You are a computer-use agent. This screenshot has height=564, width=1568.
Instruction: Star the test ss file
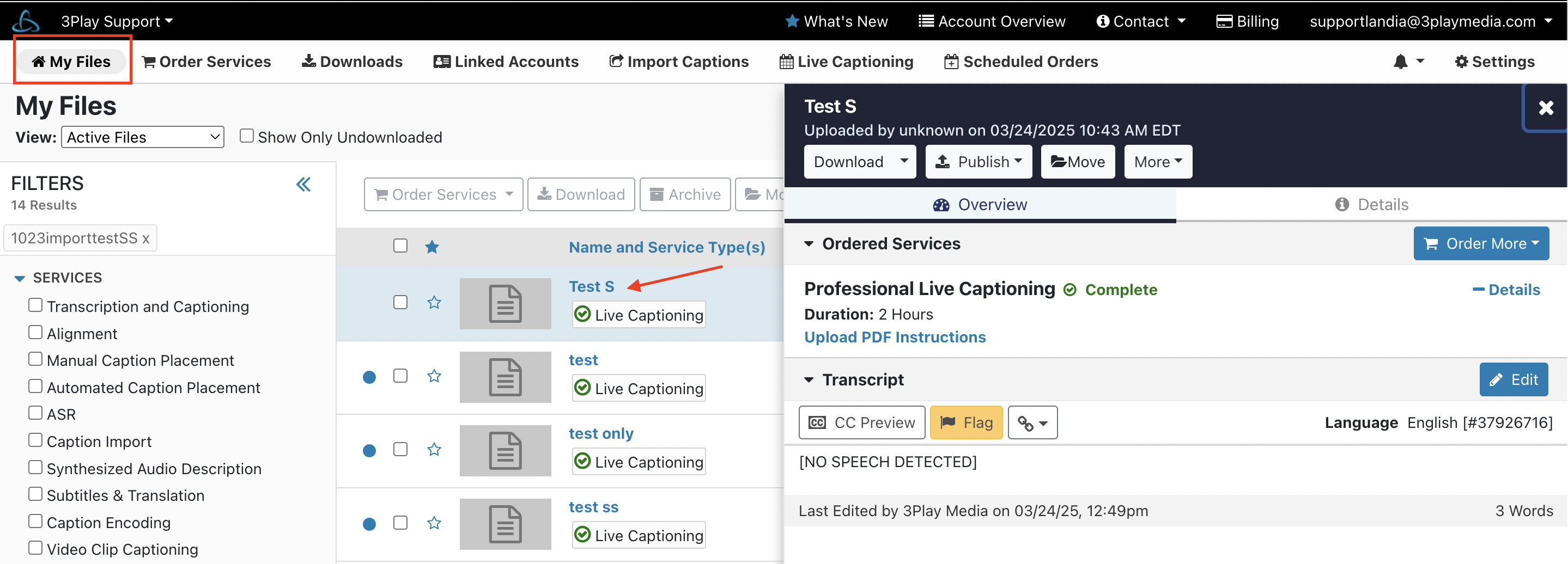coord(434,523)
